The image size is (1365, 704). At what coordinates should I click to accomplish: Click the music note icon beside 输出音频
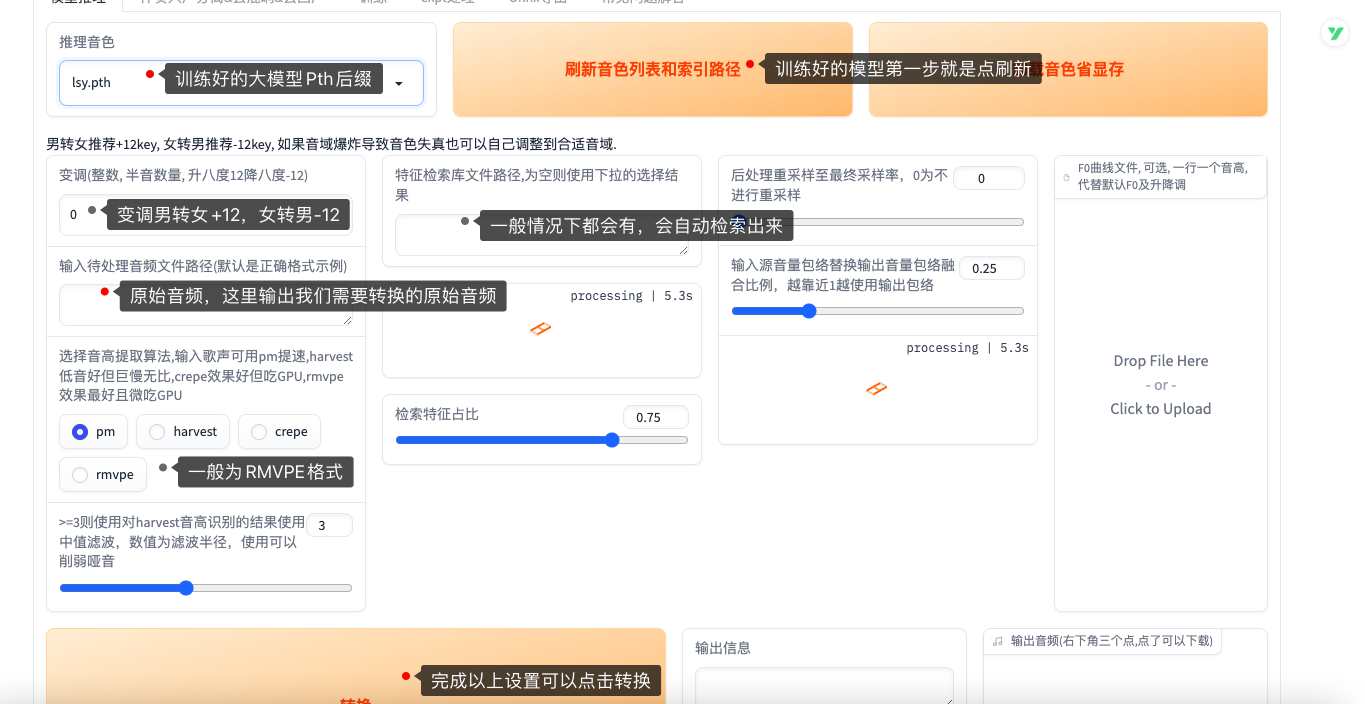tap(1000, 641)
